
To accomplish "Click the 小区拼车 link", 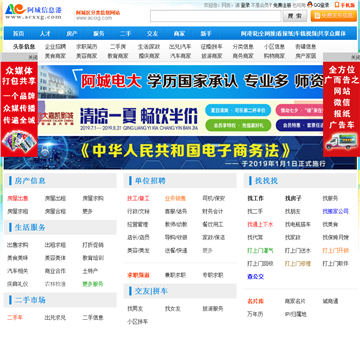I will (138, 322).
